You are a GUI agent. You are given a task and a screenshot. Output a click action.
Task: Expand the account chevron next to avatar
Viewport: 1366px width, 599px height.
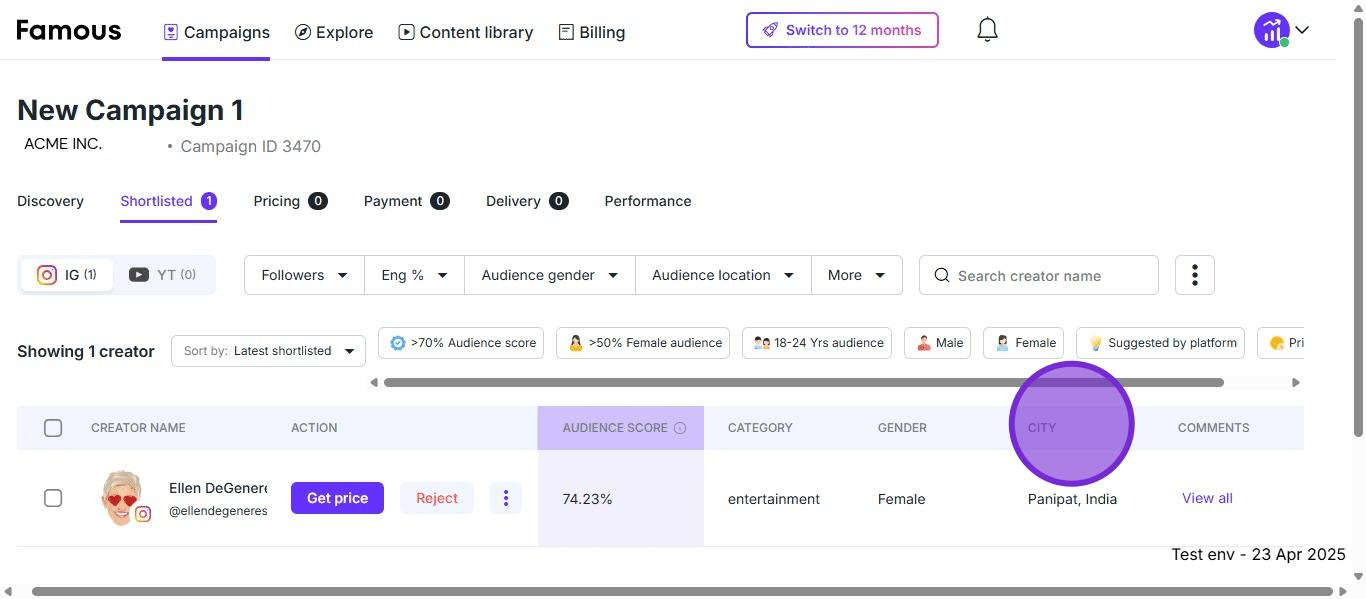coord(1302,30)
